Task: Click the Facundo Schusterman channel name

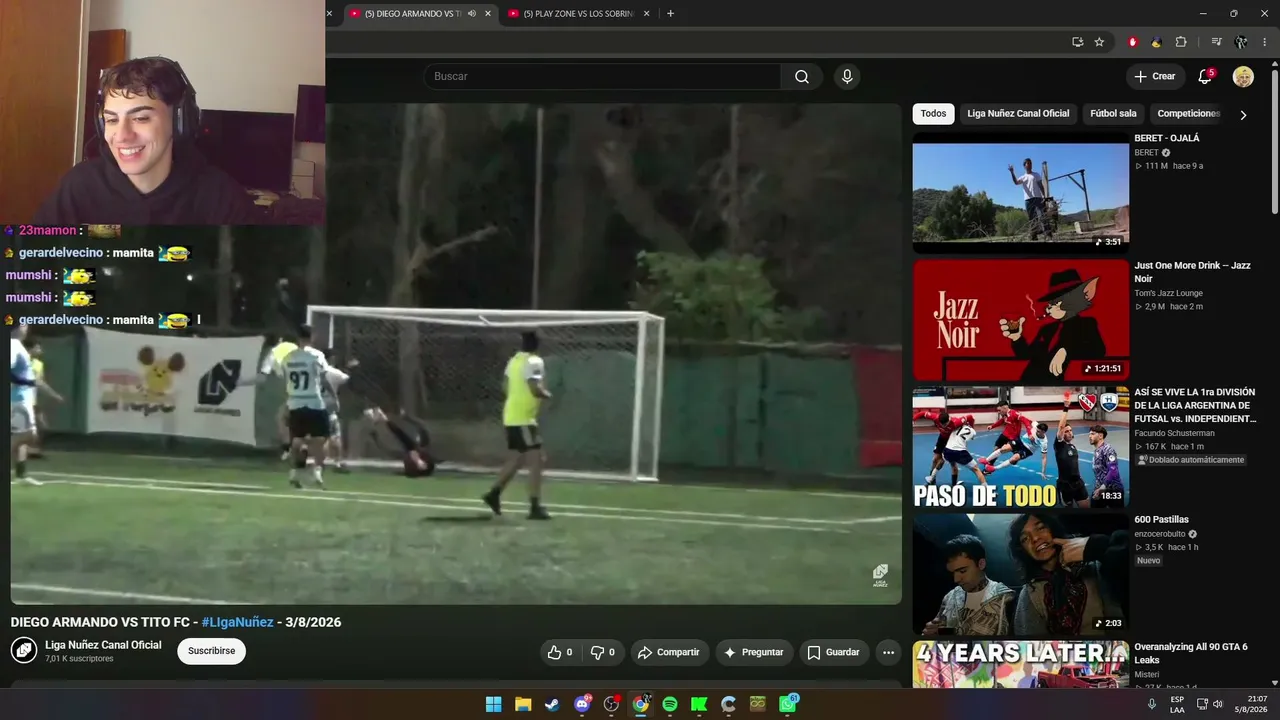Action: click(x=1174, y=434)
